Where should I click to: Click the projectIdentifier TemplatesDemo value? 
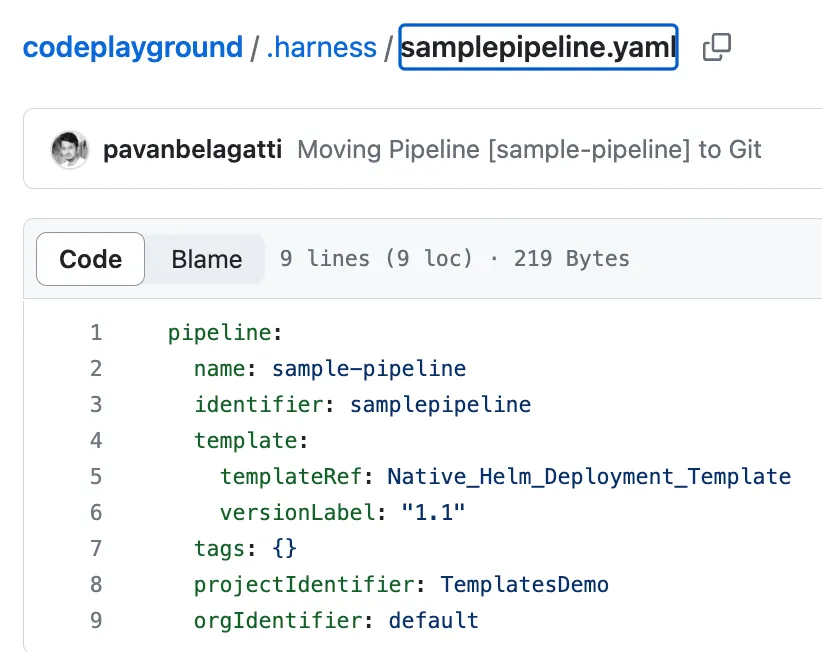pos(527,584)
